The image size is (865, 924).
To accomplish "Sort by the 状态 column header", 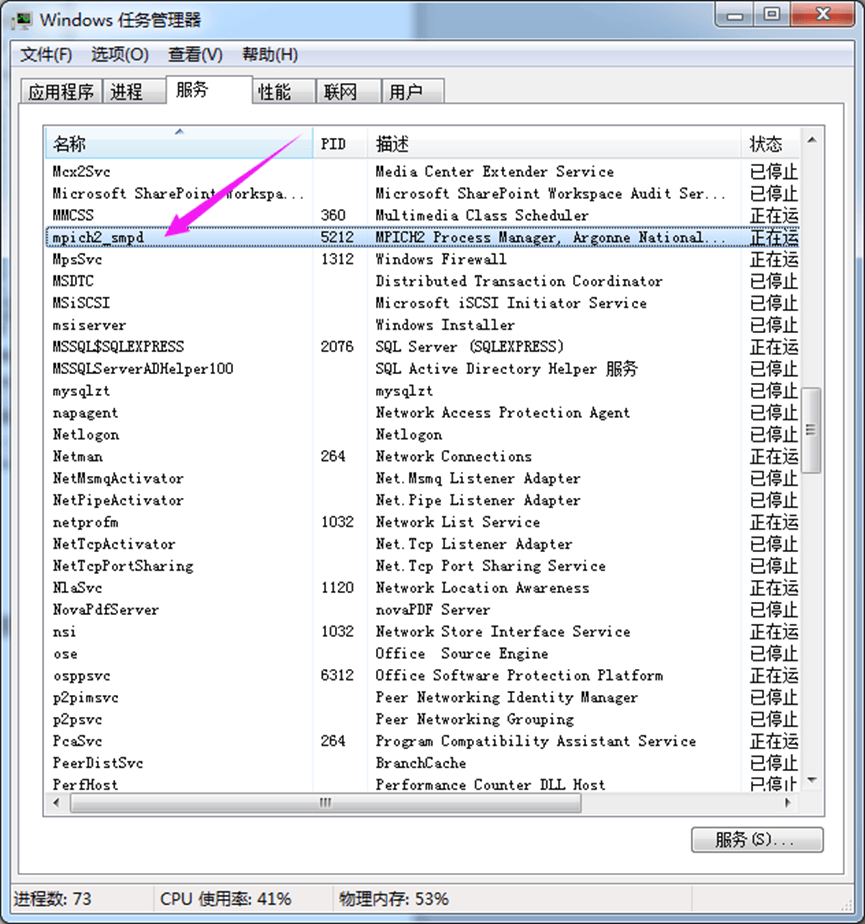I will (x=770, y=143).
